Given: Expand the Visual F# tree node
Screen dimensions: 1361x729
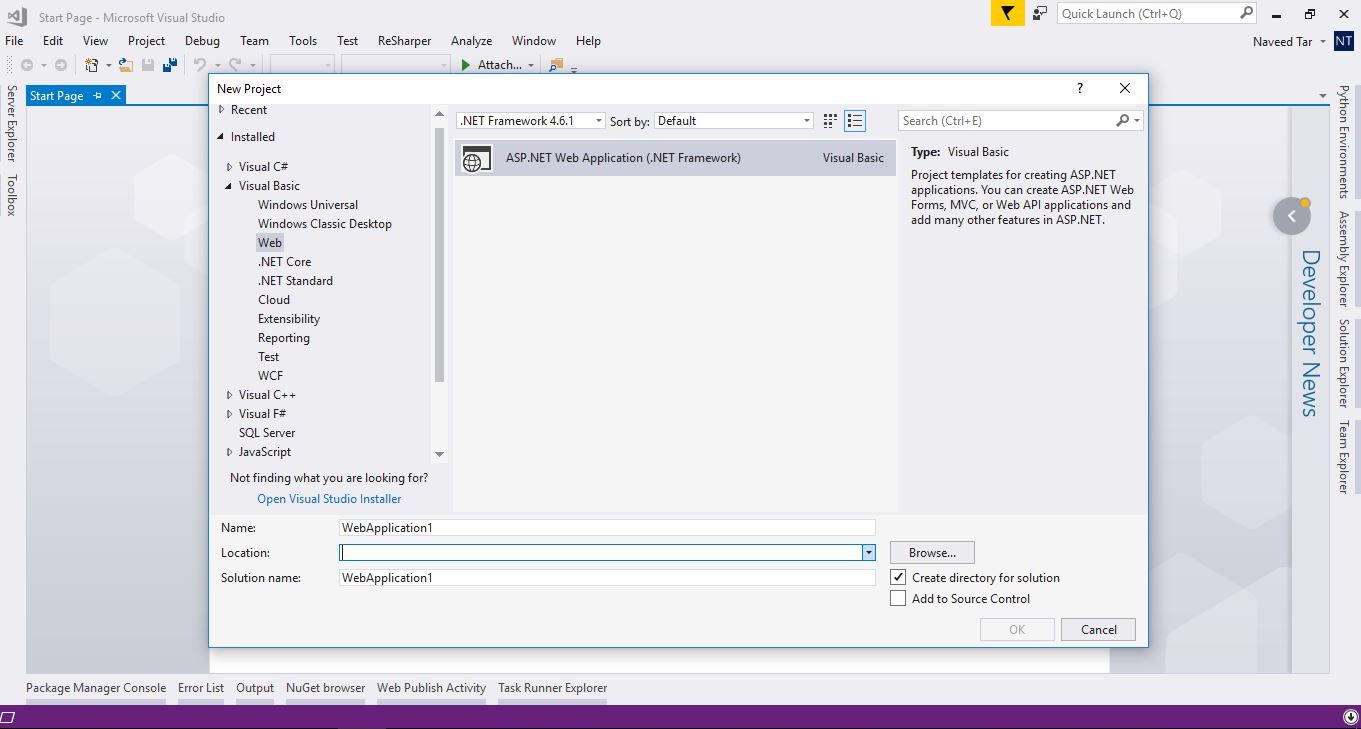Looking at the screenshot, I should pyautogui.click(x=229, y=414).
